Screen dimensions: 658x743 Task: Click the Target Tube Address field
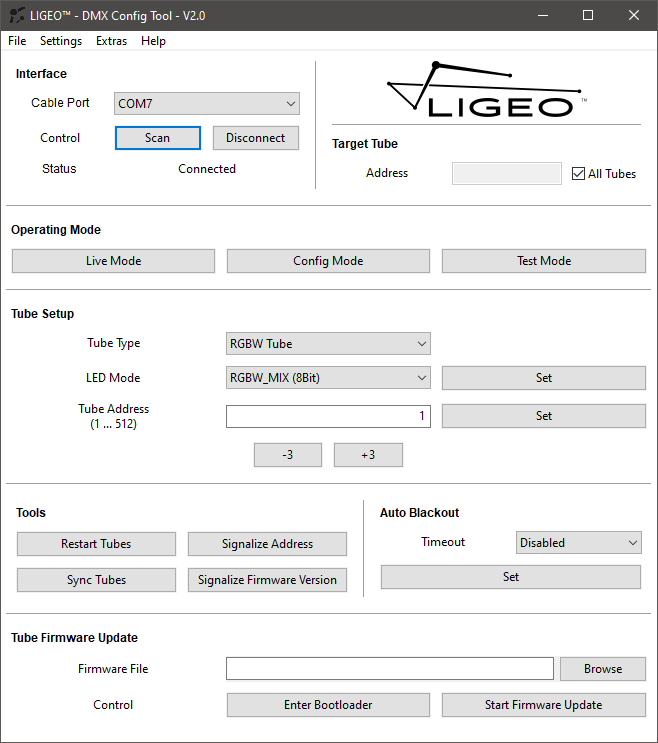[x=507, y=173]
